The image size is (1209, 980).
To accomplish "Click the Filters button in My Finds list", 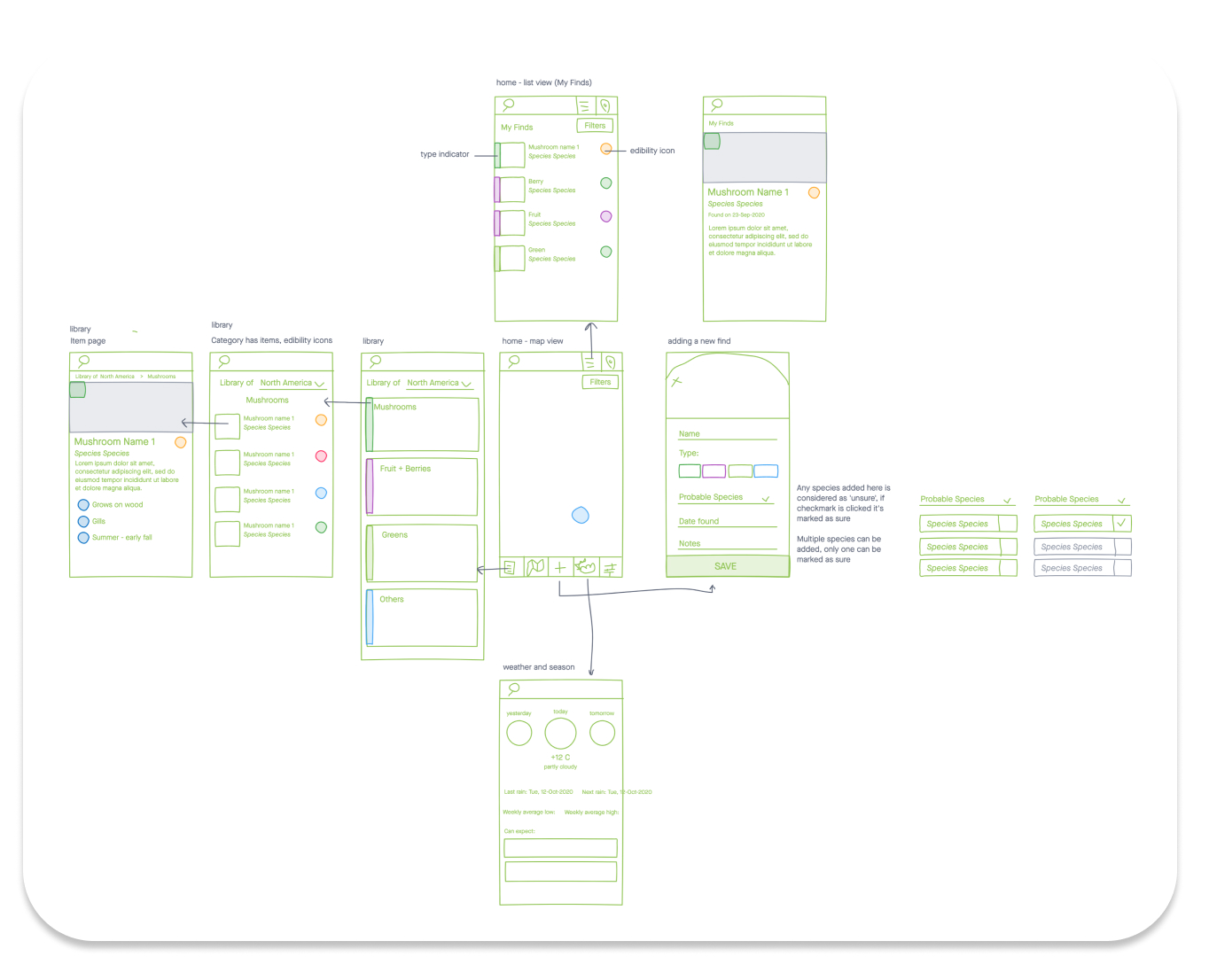I will point(595,126).
